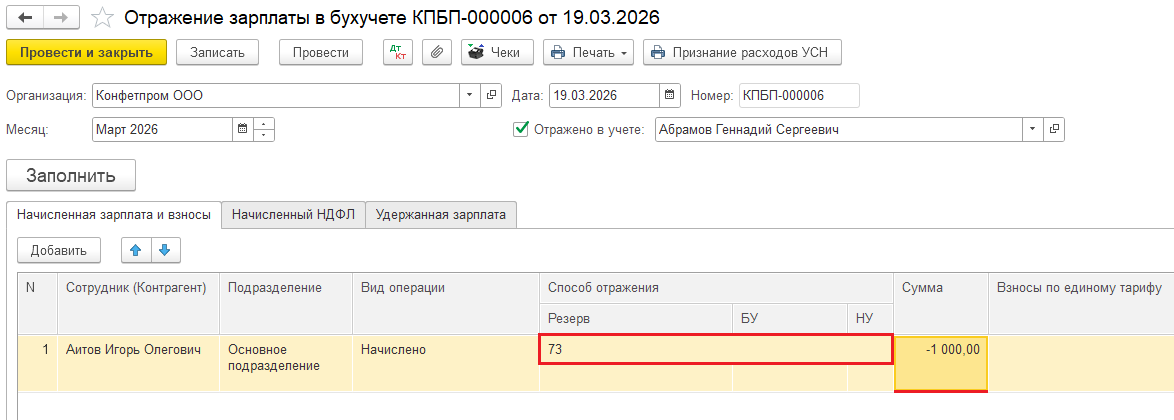Select the sum cell -1 000,00
The height and width of the screenshot is (420, 1174).
click(x=941, y=363)
